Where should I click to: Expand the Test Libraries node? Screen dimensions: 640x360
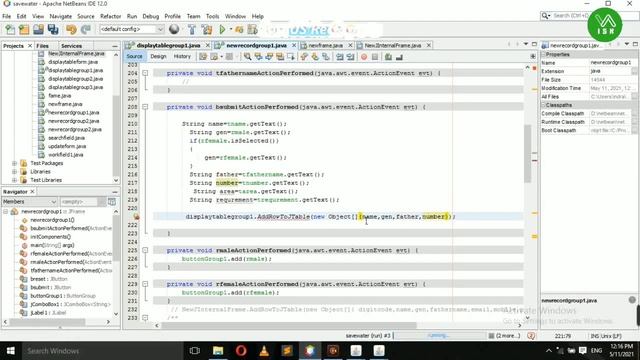[x=14, y=180]
